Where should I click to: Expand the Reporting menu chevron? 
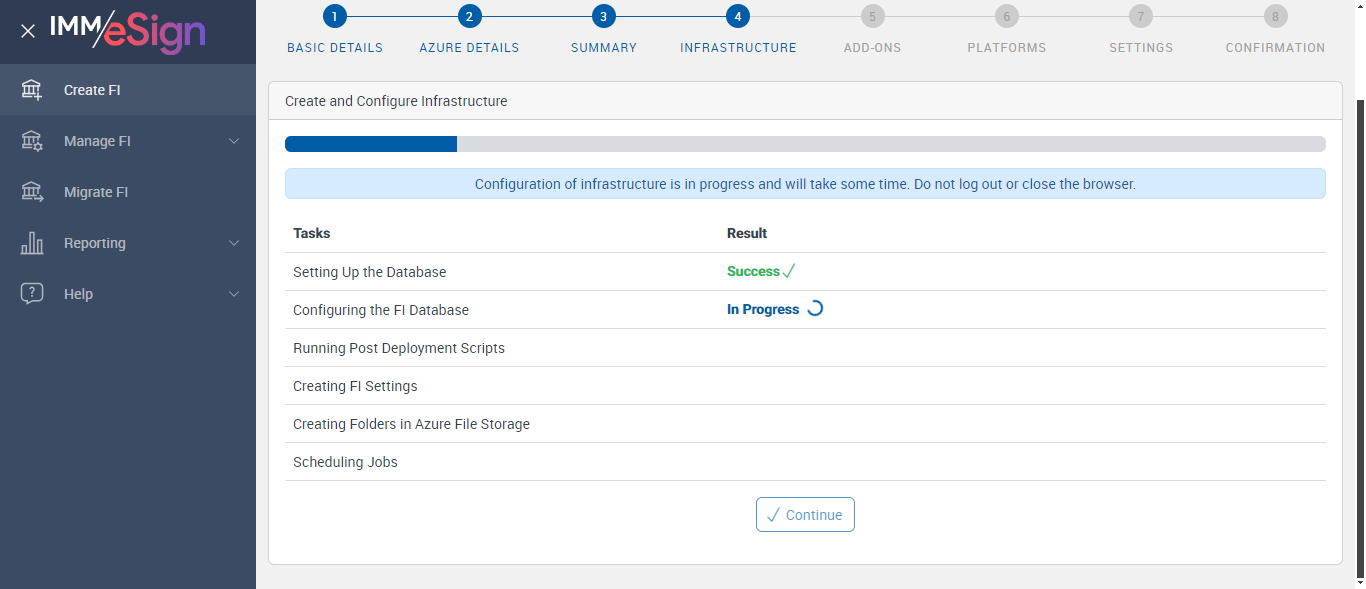[x=234, y=243]
